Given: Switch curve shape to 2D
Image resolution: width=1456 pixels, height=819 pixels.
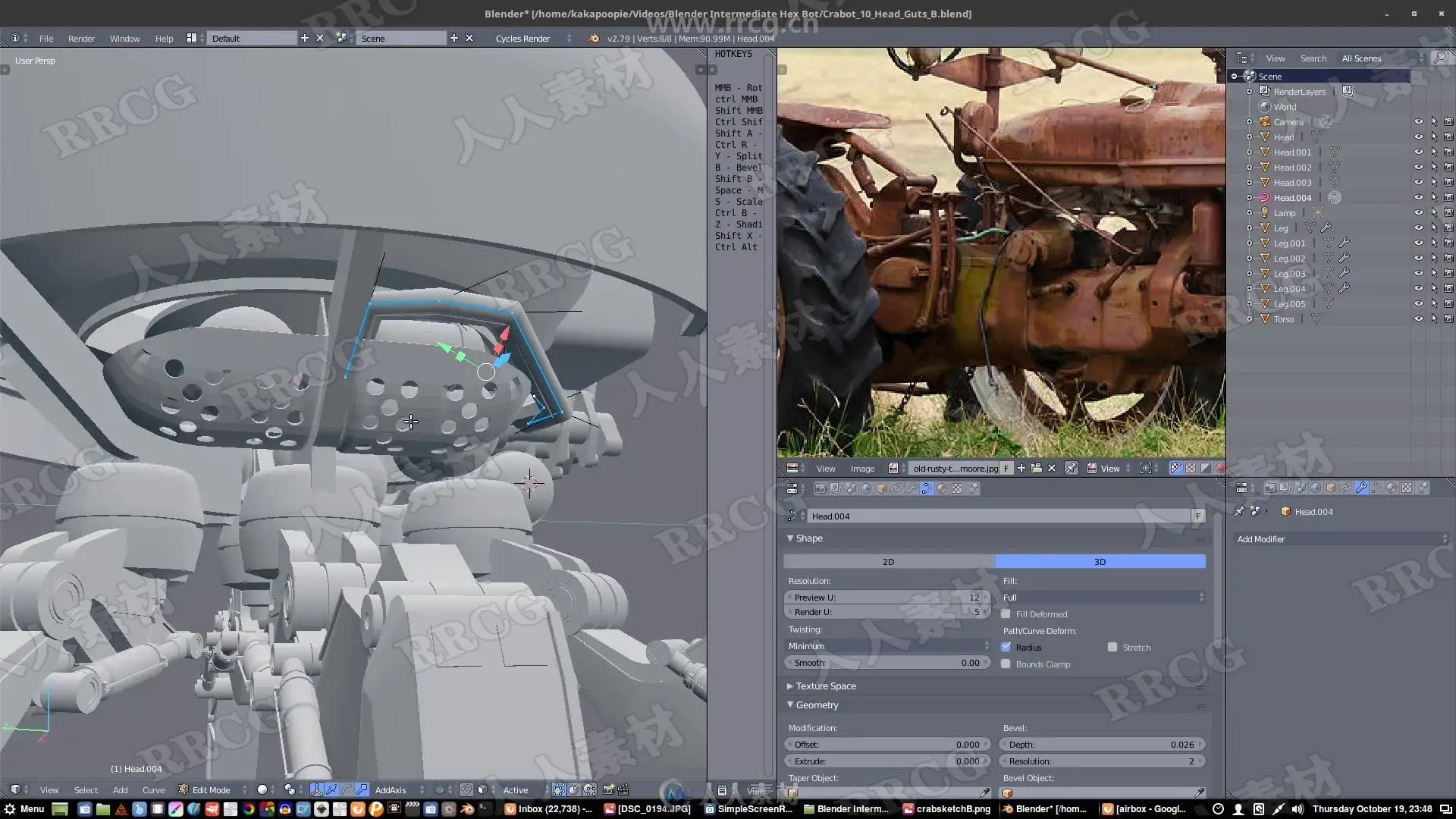Looking at the screenshot, I should pyautogui.click(x=888, y=562).
